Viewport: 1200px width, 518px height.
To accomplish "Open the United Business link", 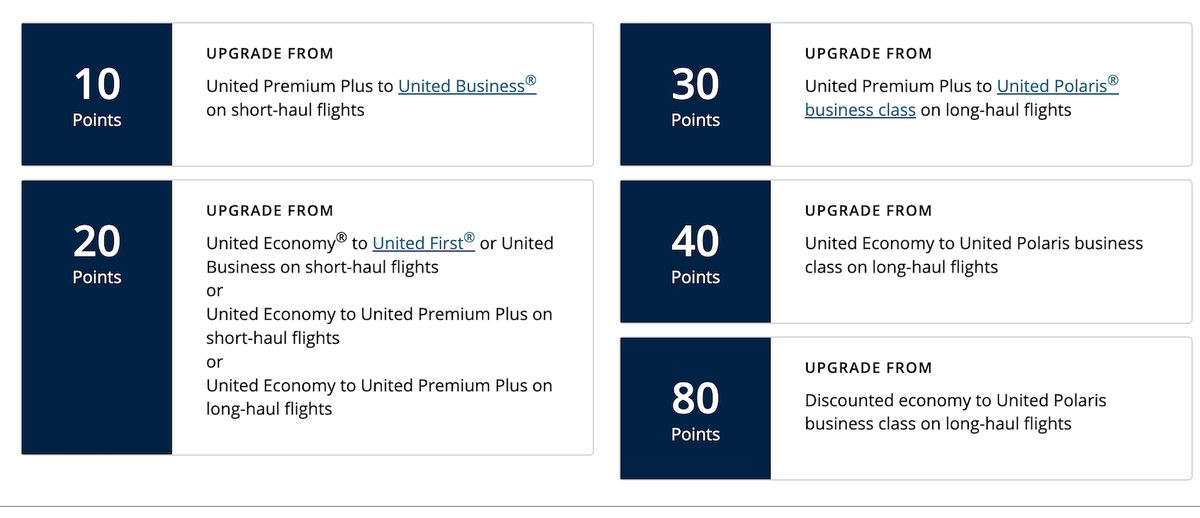I will (x=467, y=86).
